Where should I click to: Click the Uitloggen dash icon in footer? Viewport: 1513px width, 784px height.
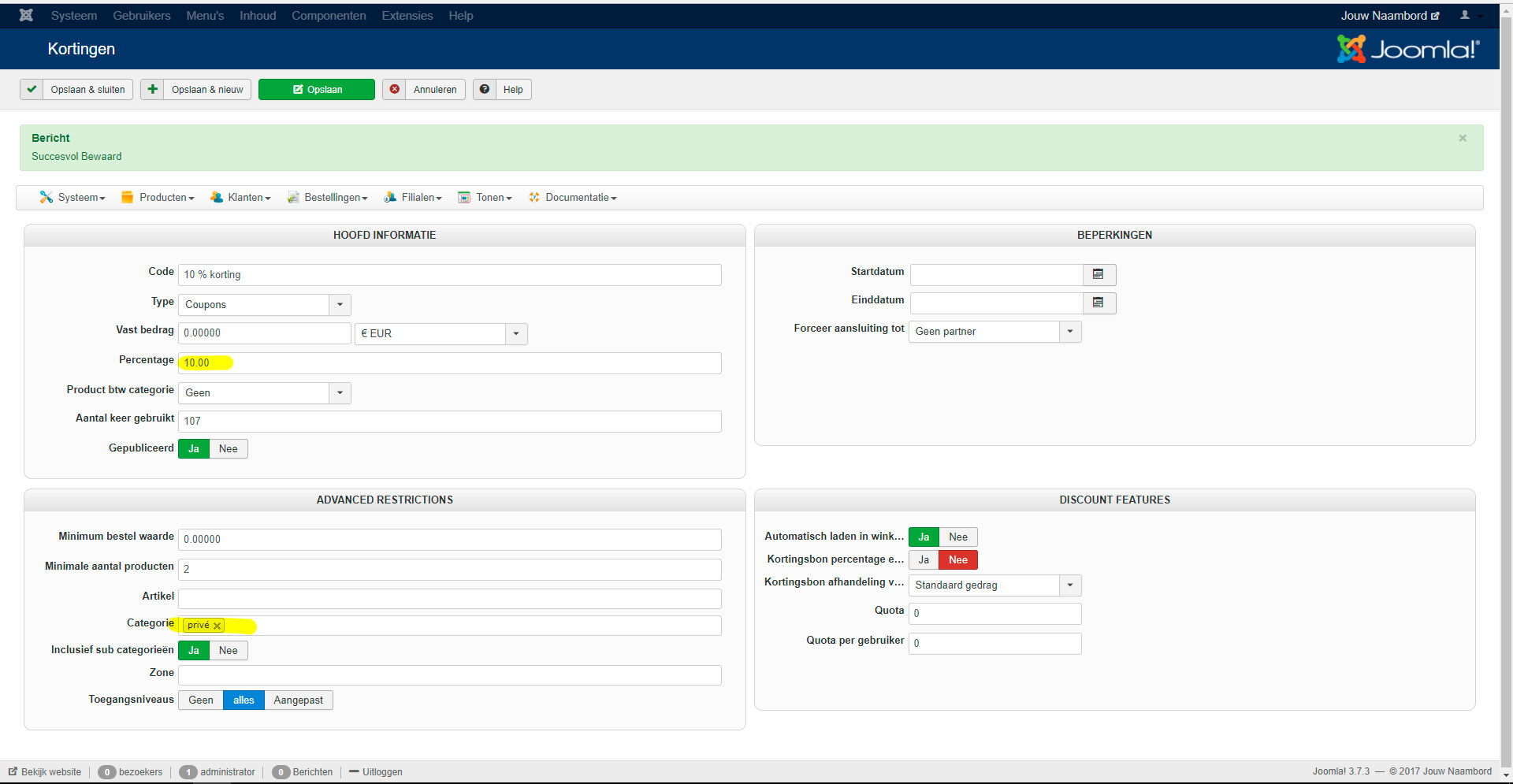click(x=354, y=771)
